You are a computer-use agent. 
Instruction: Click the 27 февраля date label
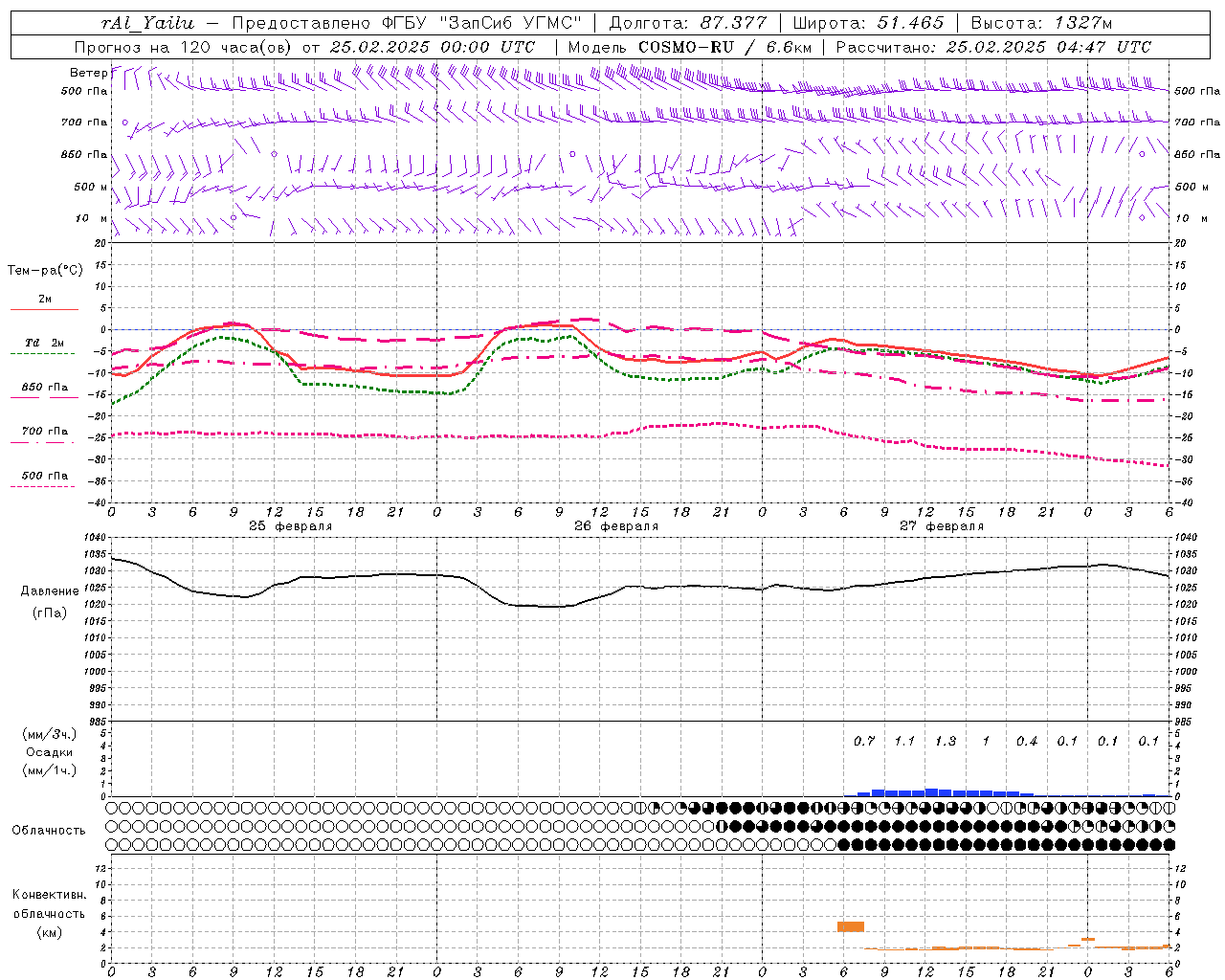click(x=942, y=526)
